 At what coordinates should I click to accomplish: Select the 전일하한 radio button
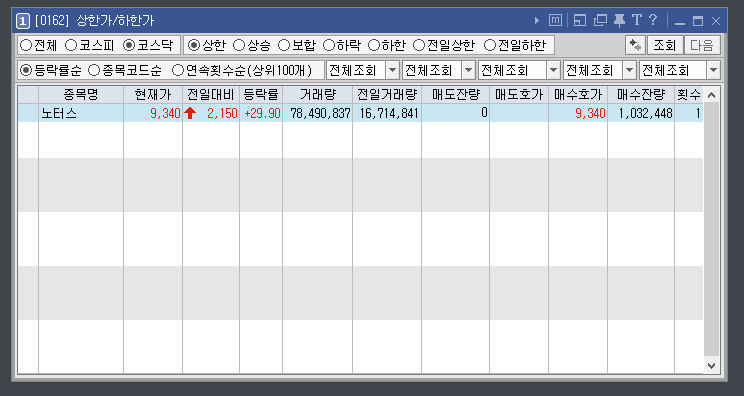pyautogui.click(x=490, y=46)
